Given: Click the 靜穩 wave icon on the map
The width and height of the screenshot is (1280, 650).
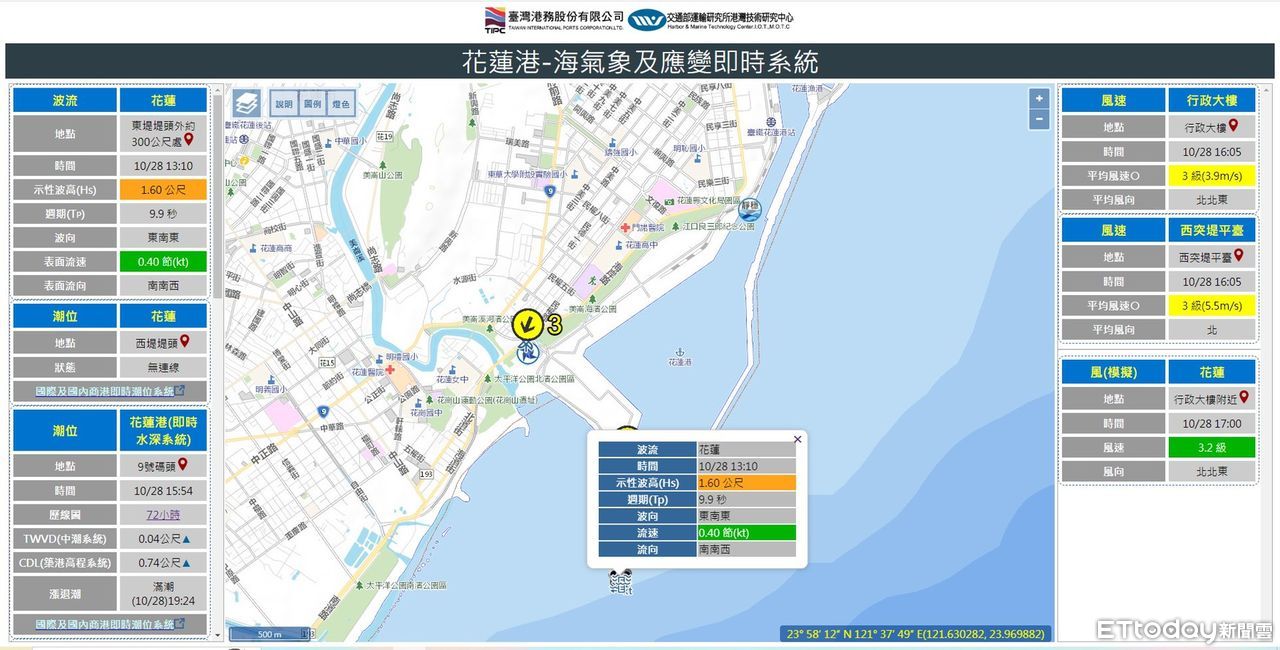Looking at the screenshot, I should pos(748,209).
